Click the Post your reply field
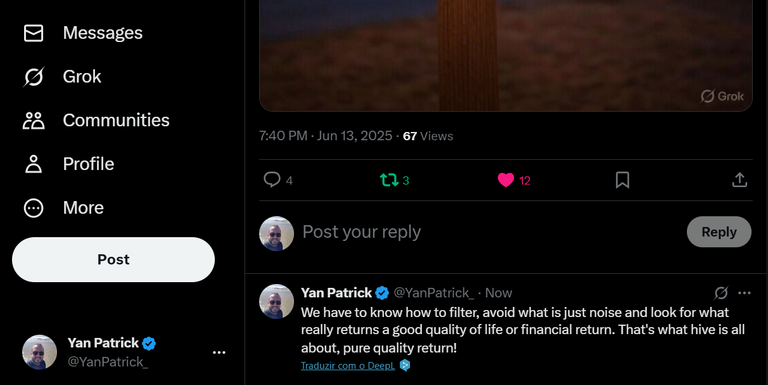 coord(490,232)
